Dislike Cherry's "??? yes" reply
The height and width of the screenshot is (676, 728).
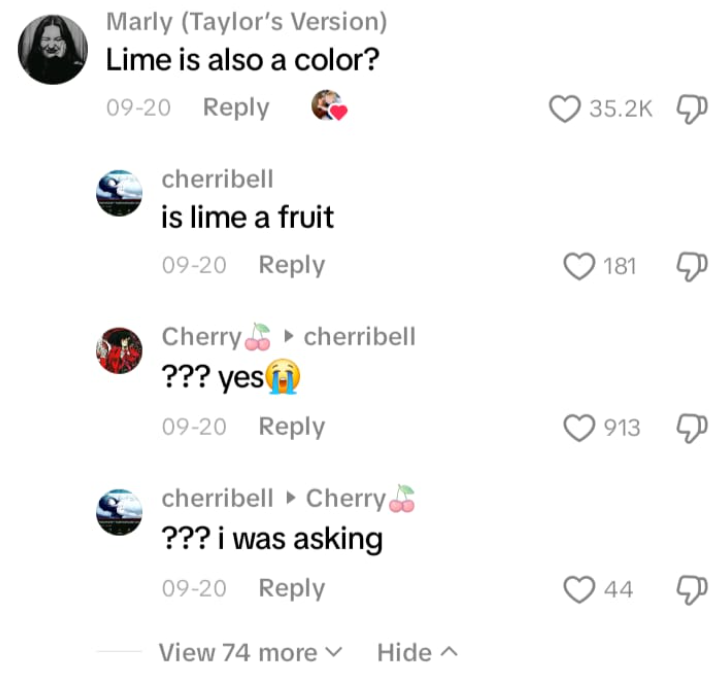click(692, 428)
